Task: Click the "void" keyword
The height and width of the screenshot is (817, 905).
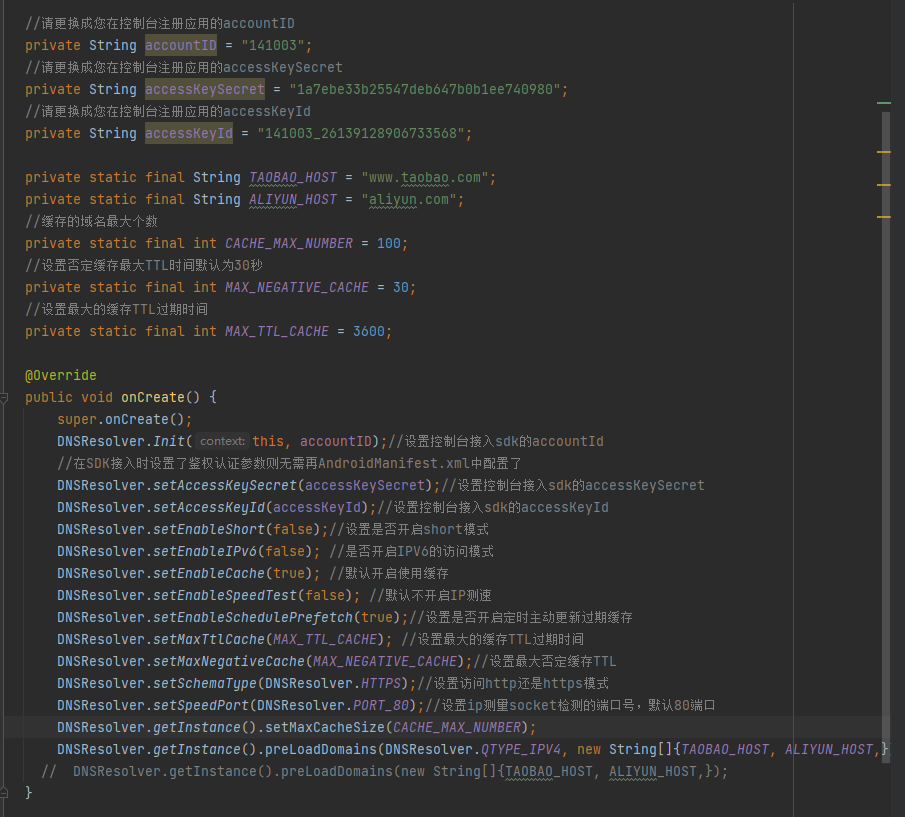Action: pos(97,398)
